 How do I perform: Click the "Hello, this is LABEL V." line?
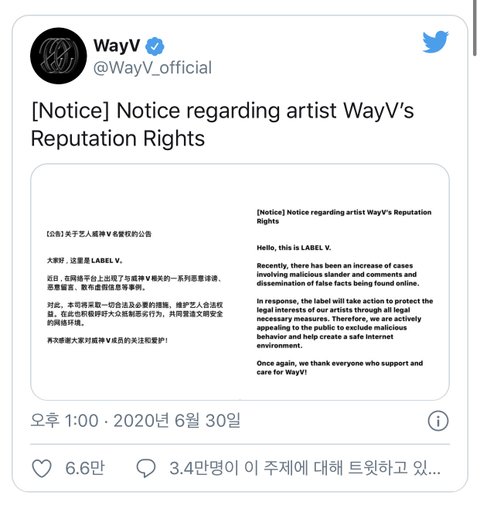point(294,248)
